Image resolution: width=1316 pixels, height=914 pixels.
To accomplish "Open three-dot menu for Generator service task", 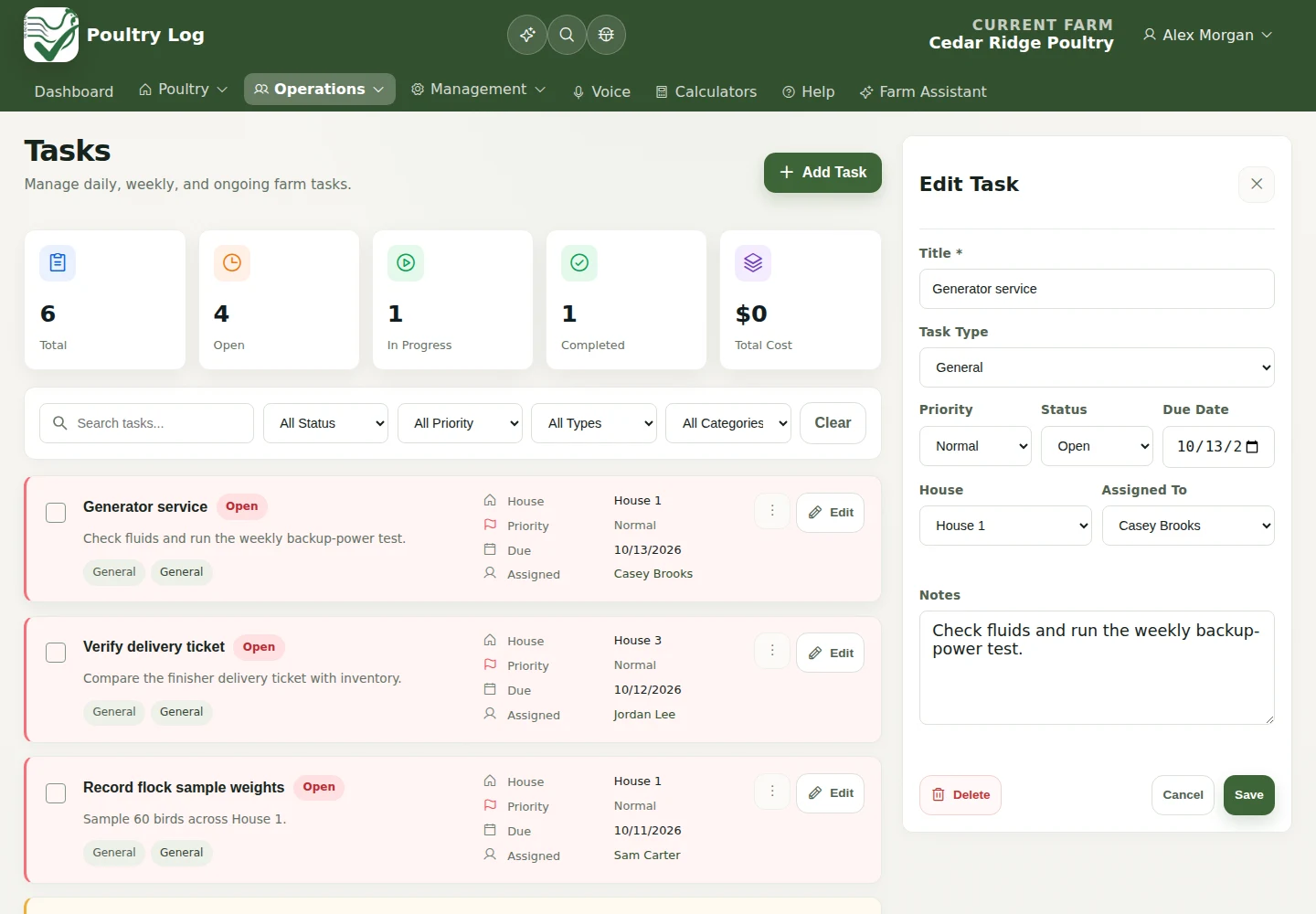I will click(772, 511).
